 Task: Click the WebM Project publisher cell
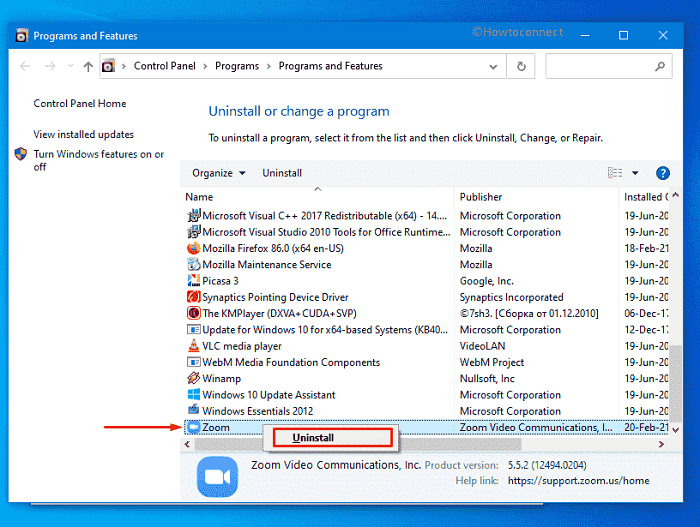coord(492,362)
